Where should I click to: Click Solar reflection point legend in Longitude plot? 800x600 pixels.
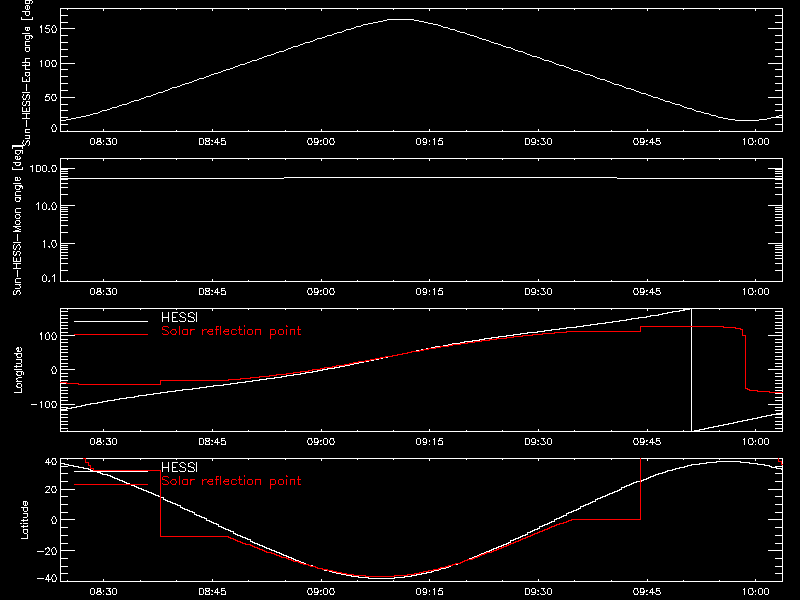pos(231,331)
